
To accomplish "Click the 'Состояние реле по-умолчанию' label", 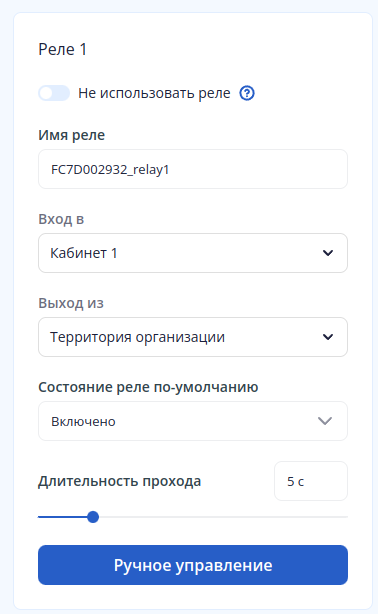I will pos(148,387).
